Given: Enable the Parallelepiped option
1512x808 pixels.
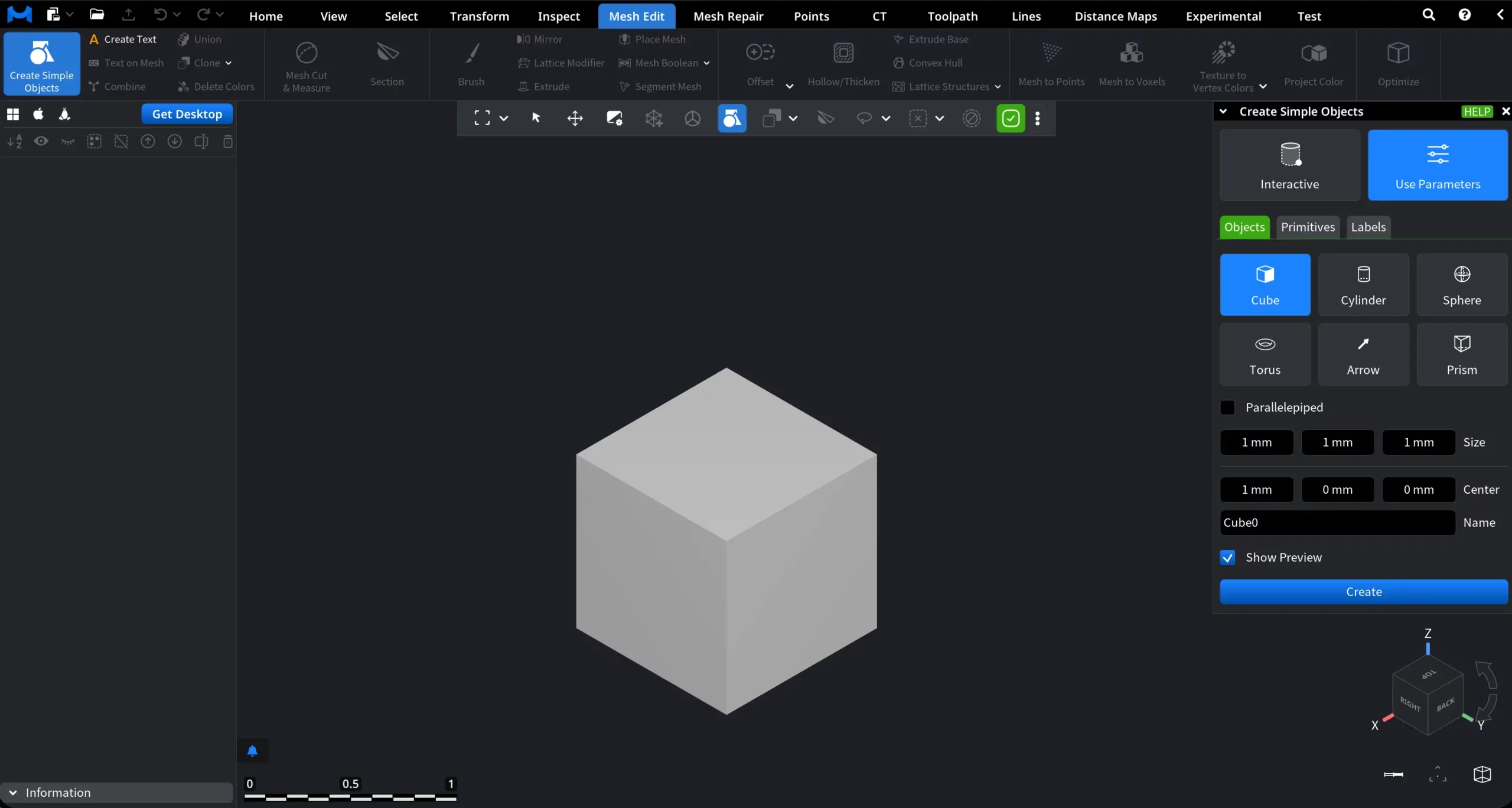Looking at the screenshot, I should (1227, 407).
